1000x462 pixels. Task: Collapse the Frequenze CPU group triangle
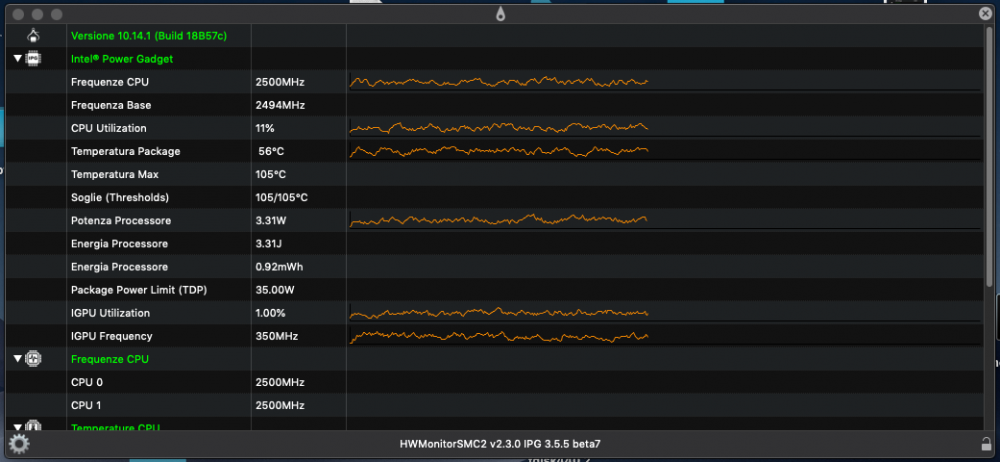[x=17, y=359]
